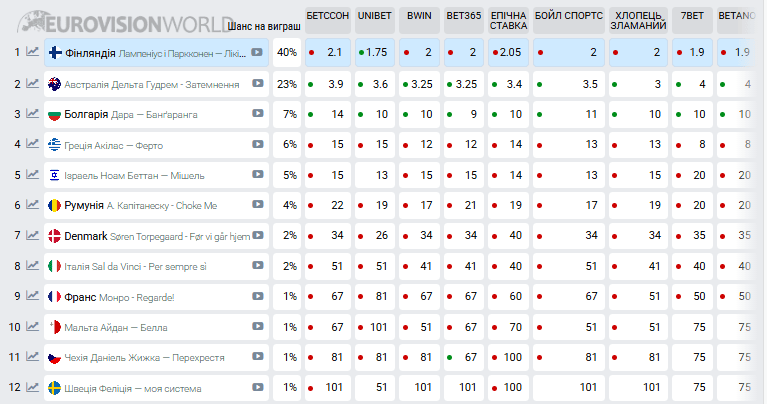Click the 40% win chance for Finland
The height and width of the screenshot is (404, 767).
[287, 52]
